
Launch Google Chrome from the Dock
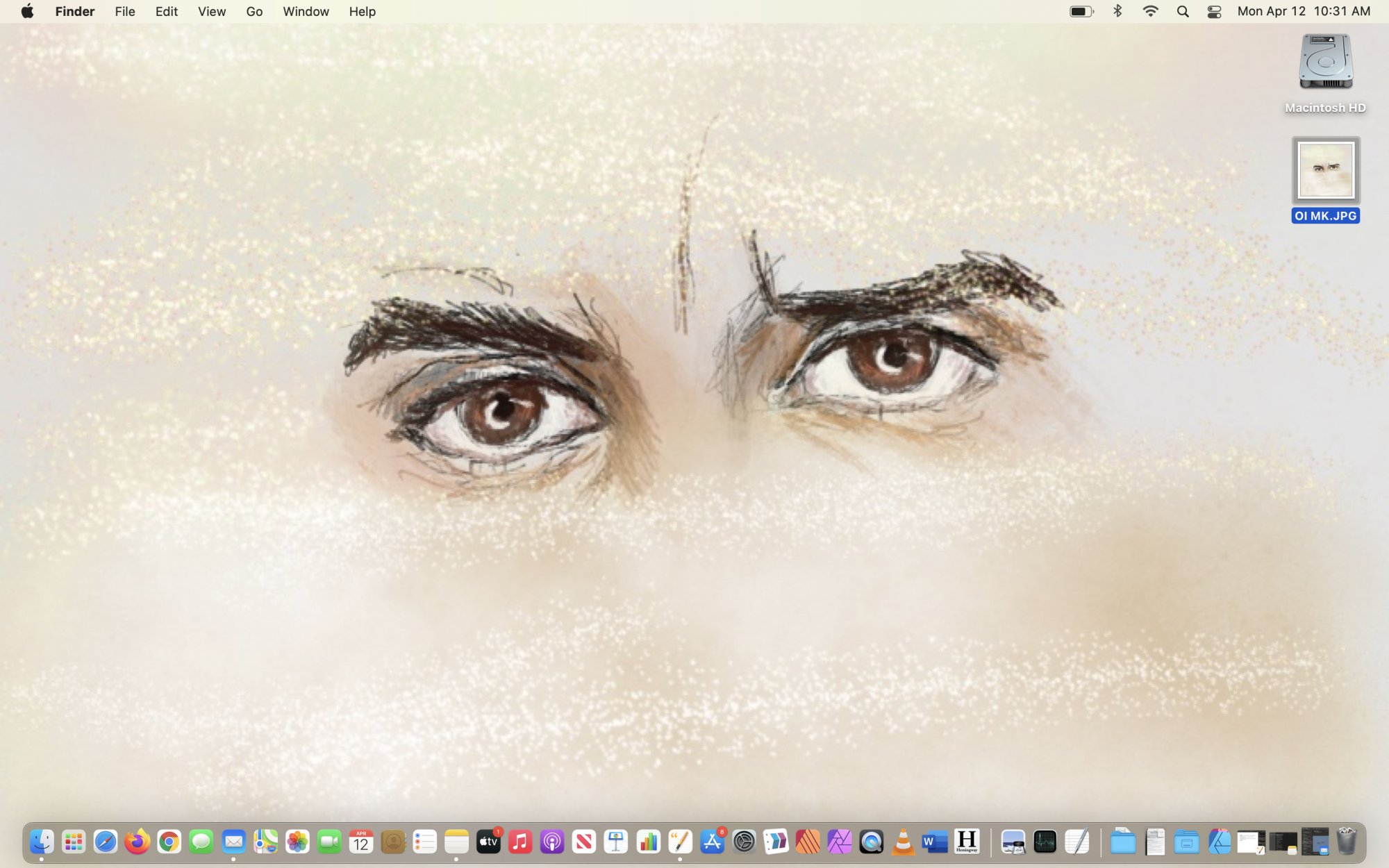[169, 842]
